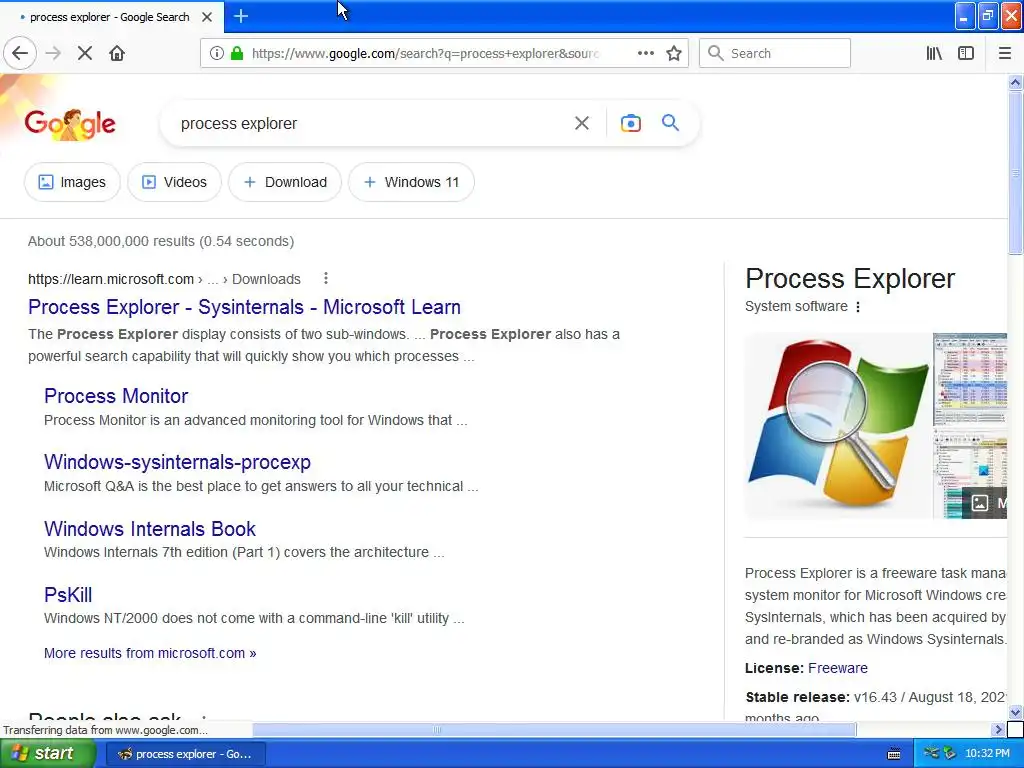The image size is (1024, 768).
Task: Open the Firefox home page
Action: click(117, 53)
